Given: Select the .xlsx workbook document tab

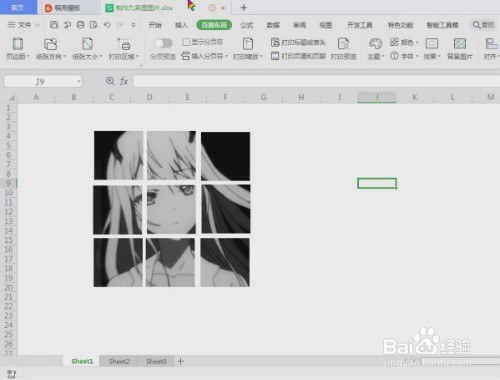Looking at the screenshot, I should [x=144, y=8].
